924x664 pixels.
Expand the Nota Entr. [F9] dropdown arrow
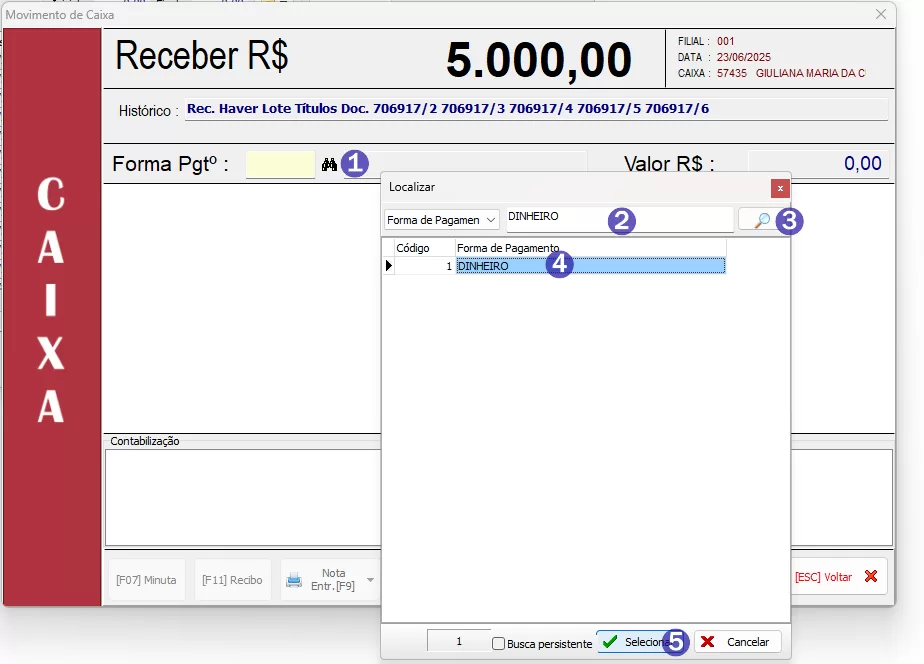click(370, 580)
